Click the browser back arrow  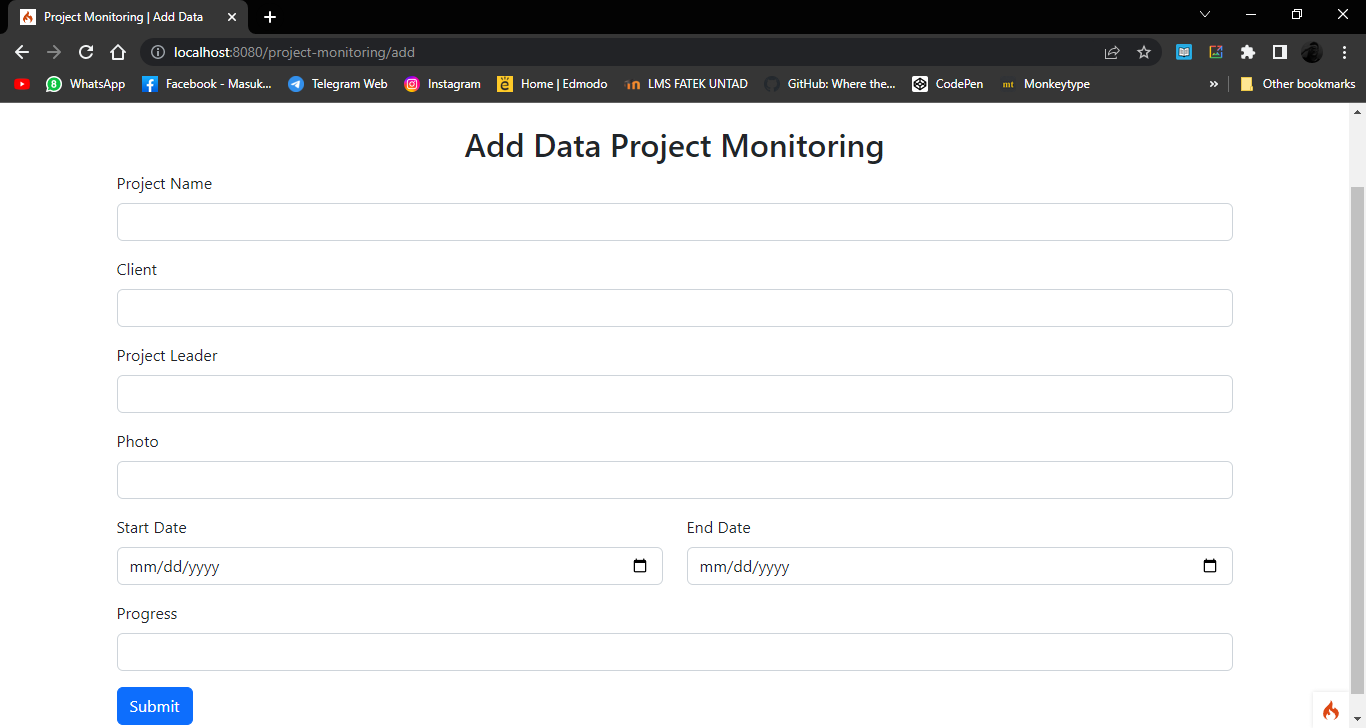(22, 52)
